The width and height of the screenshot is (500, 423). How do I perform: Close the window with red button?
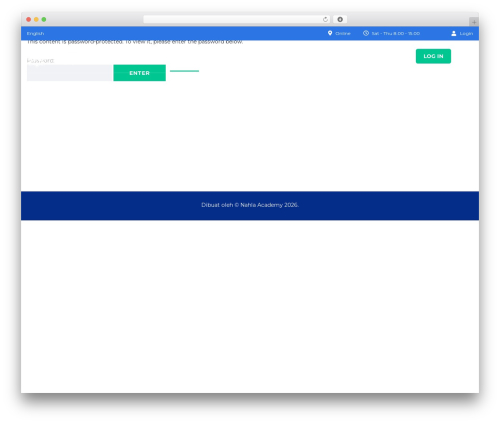tap(29, 19)
